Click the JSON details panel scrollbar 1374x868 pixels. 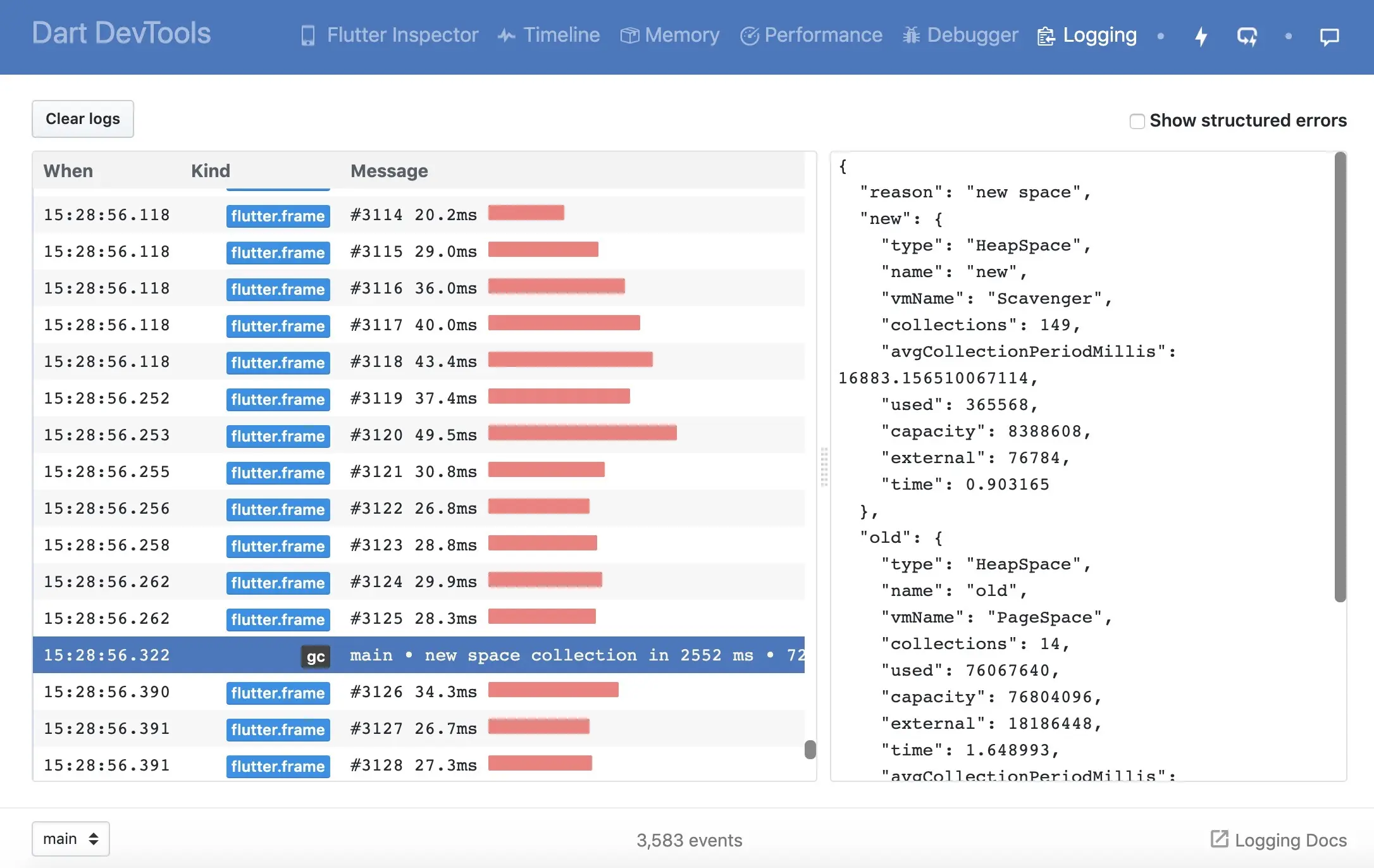pos(1340,378)
